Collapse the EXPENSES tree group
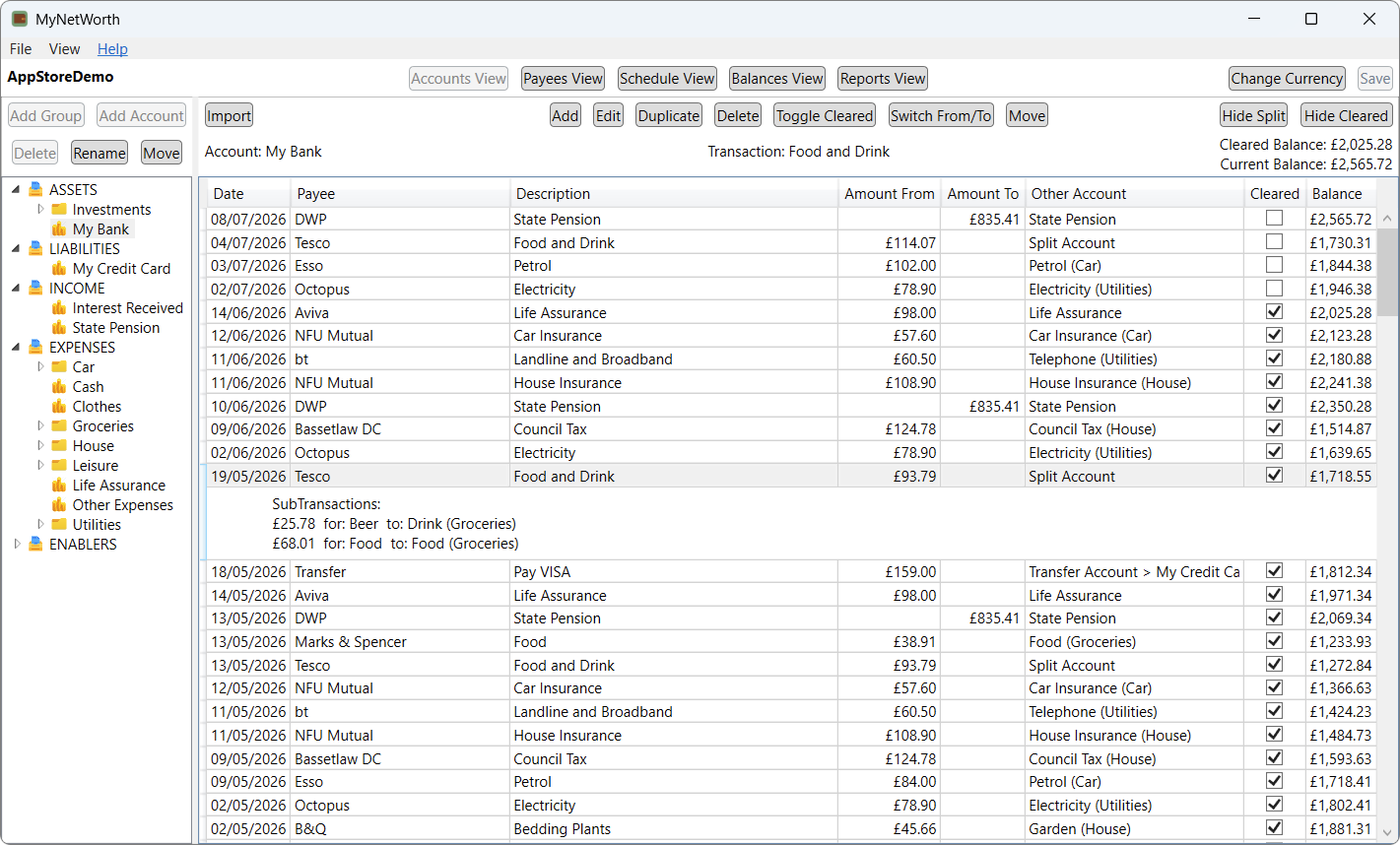 click(16, 347)
